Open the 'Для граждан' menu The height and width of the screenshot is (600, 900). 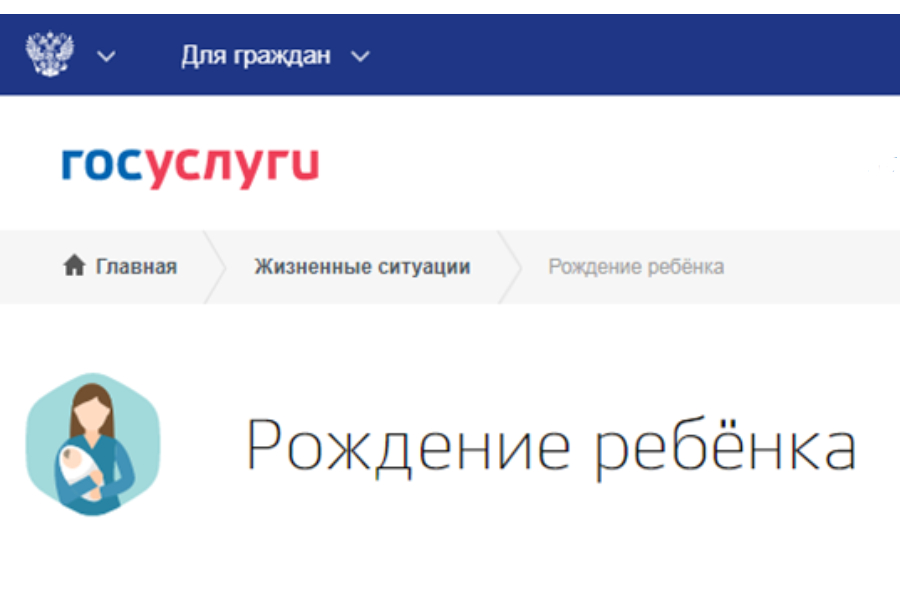point(256,56)
